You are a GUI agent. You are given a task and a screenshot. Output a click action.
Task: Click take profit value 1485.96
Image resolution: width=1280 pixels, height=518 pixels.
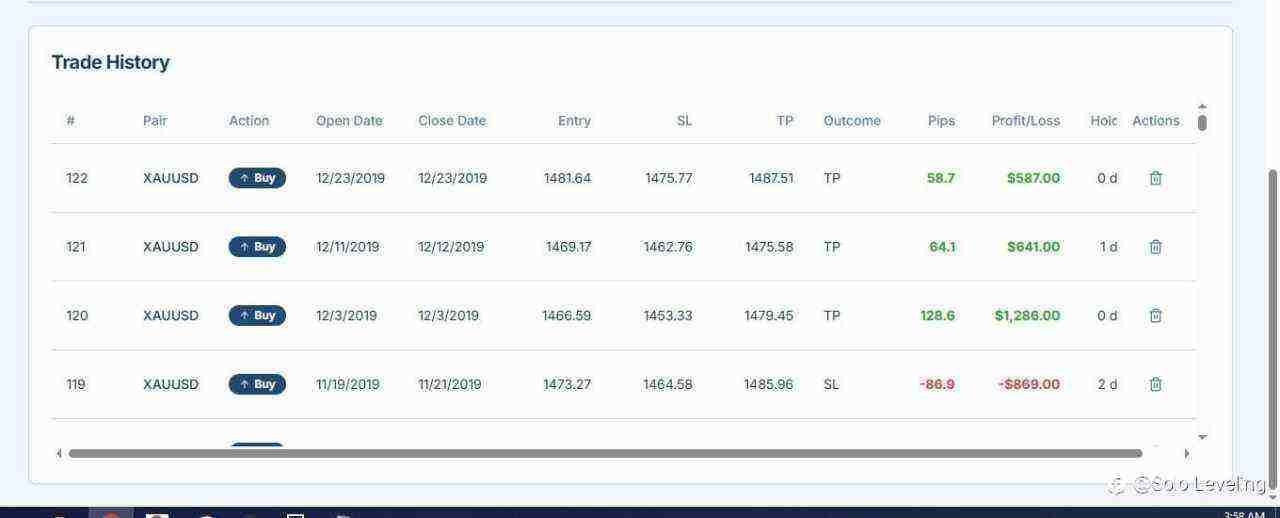(769, 384)
